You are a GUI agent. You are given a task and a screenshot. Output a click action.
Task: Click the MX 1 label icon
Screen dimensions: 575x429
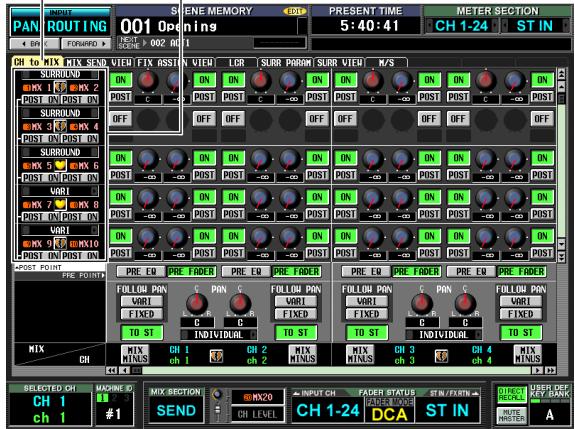[27, 88]
